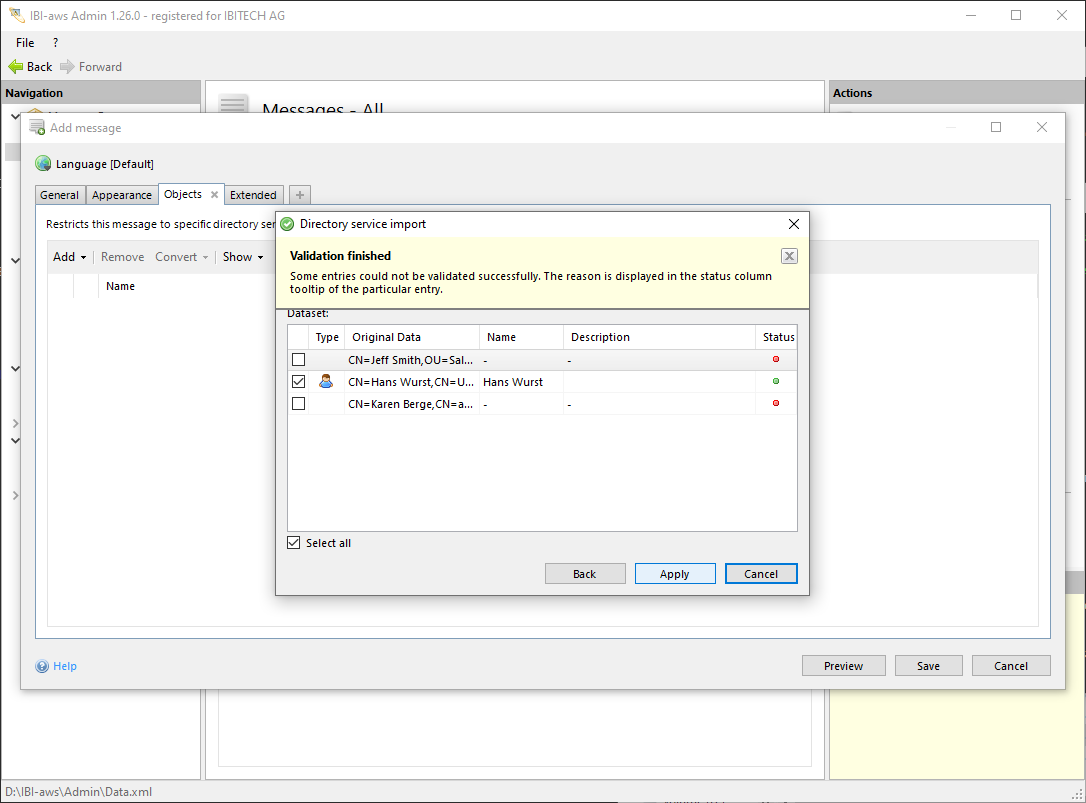1086x803 pixels.
Task: Click red status dot for Karen Berge entry
Action: [776, 403]
